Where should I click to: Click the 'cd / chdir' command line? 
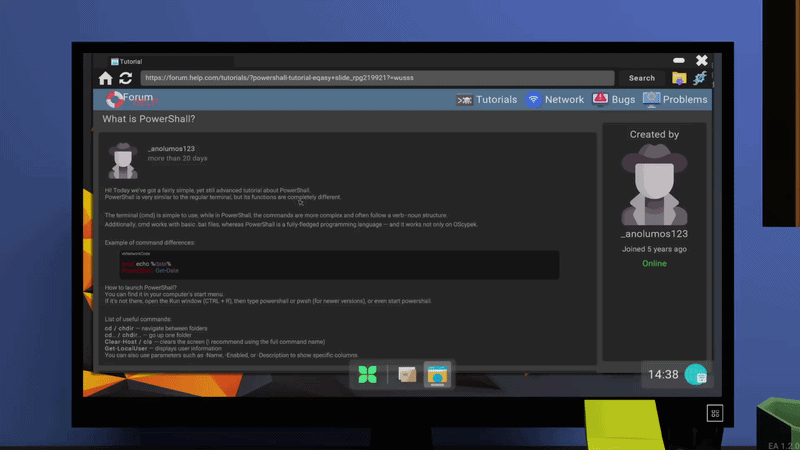(x=156, y=329)
